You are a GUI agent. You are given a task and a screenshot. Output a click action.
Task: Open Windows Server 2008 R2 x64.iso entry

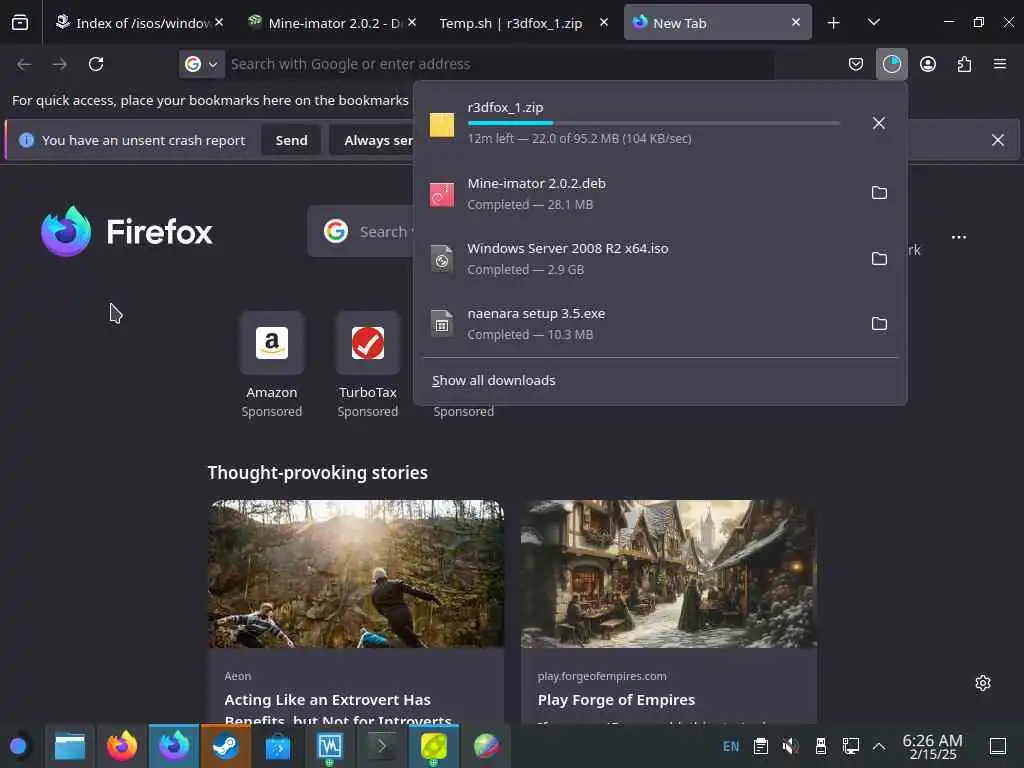pos(640,259)
